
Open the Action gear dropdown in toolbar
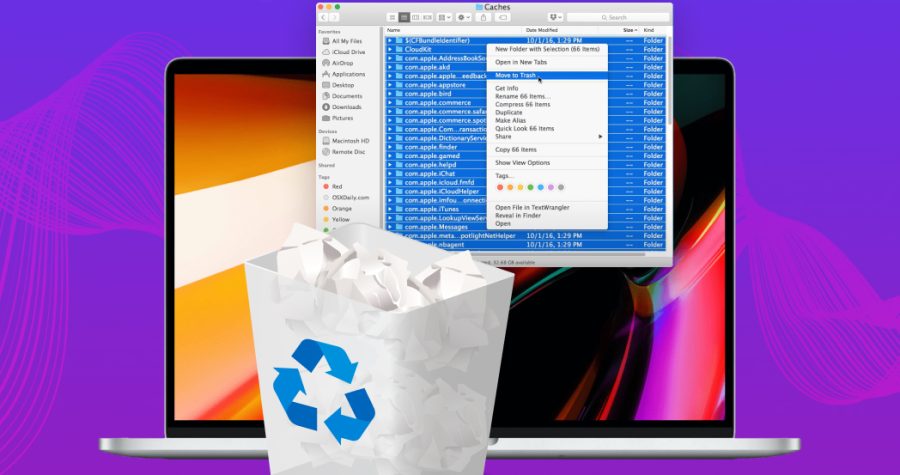coord(464,17)
